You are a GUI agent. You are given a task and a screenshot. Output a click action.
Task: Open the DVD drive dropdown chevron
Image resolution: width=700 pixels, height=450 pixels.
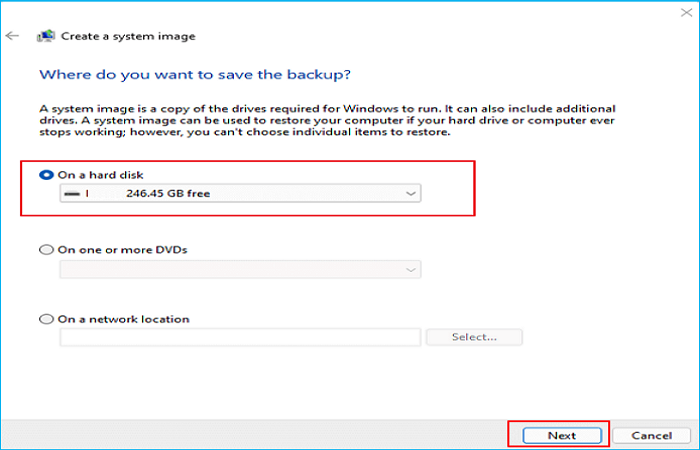coord(410,269)
